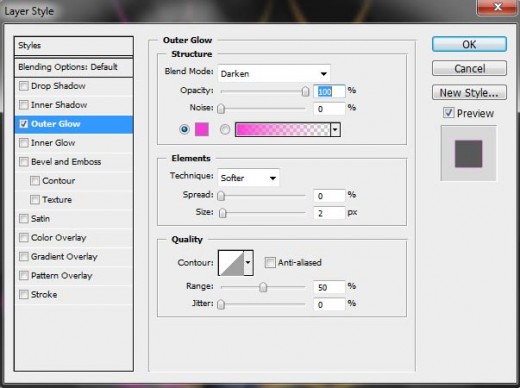Screen dimensions: 520x388
Task: Click the New Style... button
Action: (469, 92)
